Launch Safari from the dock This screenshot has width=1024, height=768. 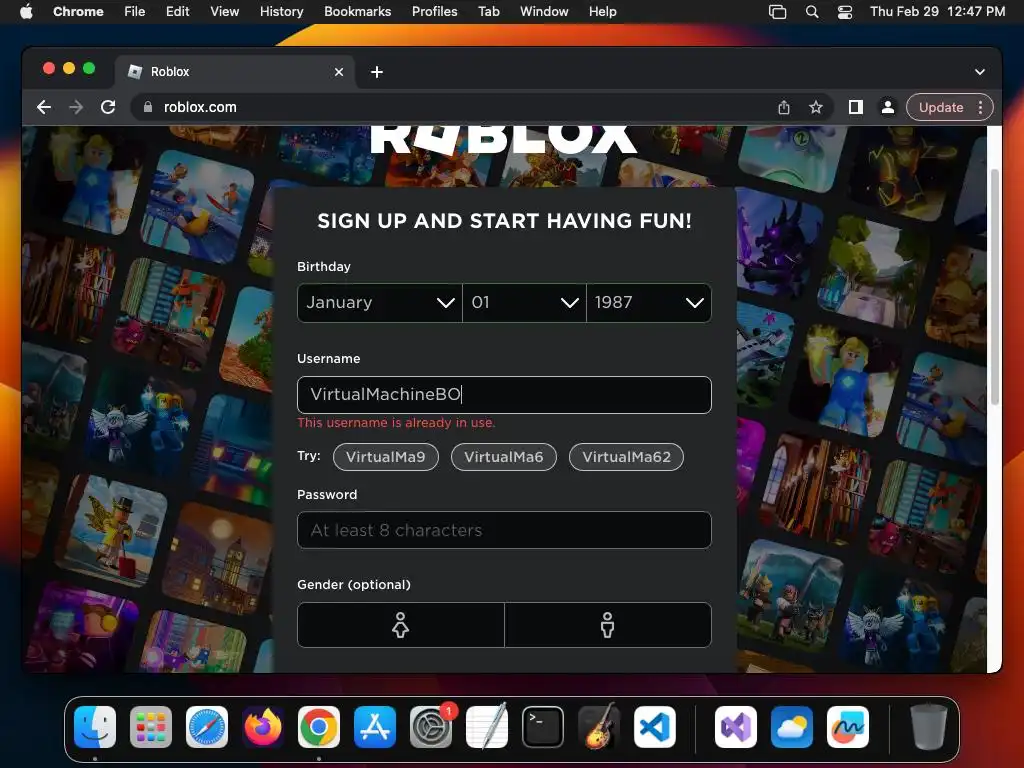[x=207, y=727]
